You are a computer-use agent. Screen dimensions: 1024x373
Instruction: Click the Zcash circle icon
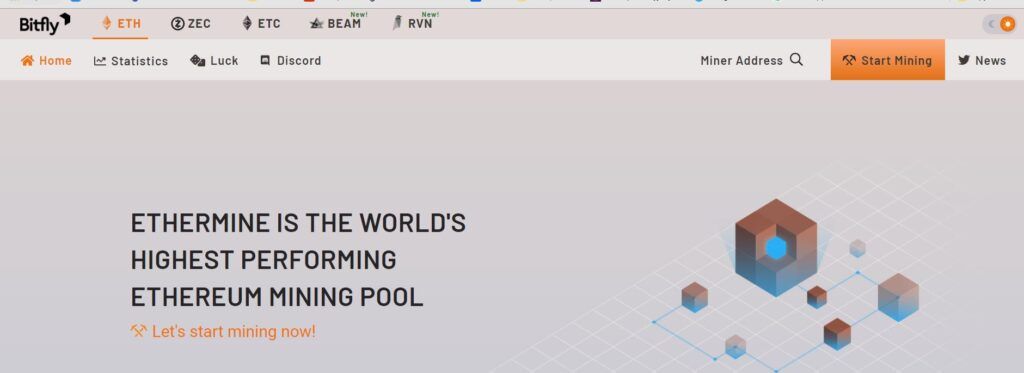[178, 24]
